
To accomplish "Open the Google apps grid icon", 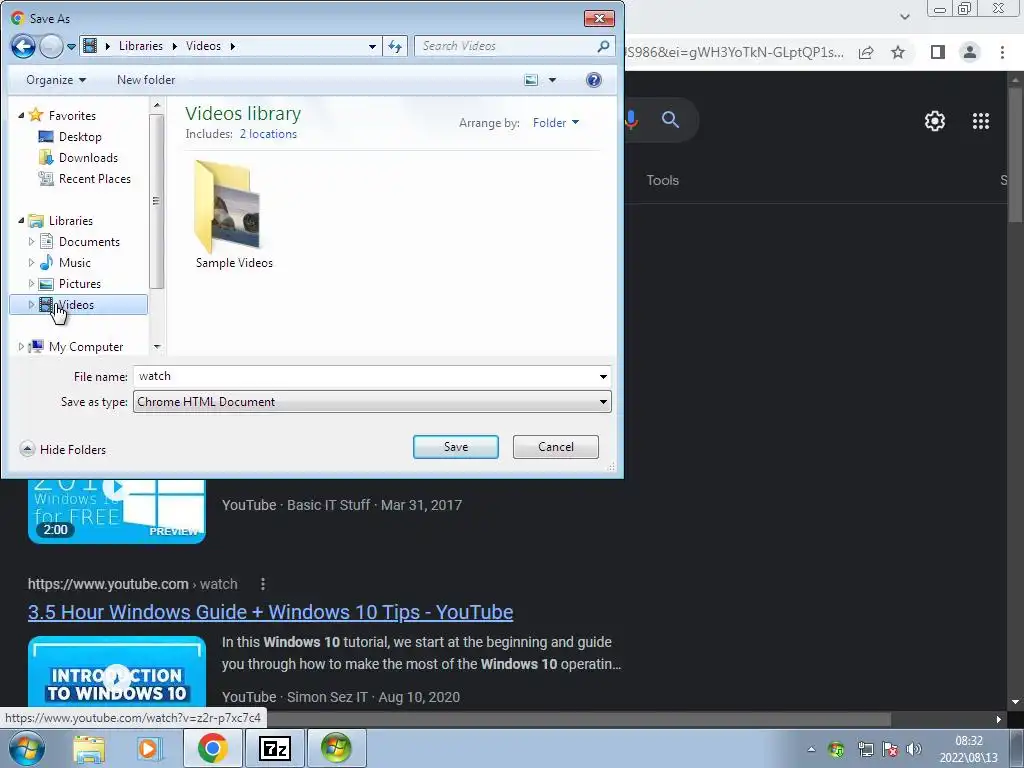I will pyautogui.click(x=981, y=121).
